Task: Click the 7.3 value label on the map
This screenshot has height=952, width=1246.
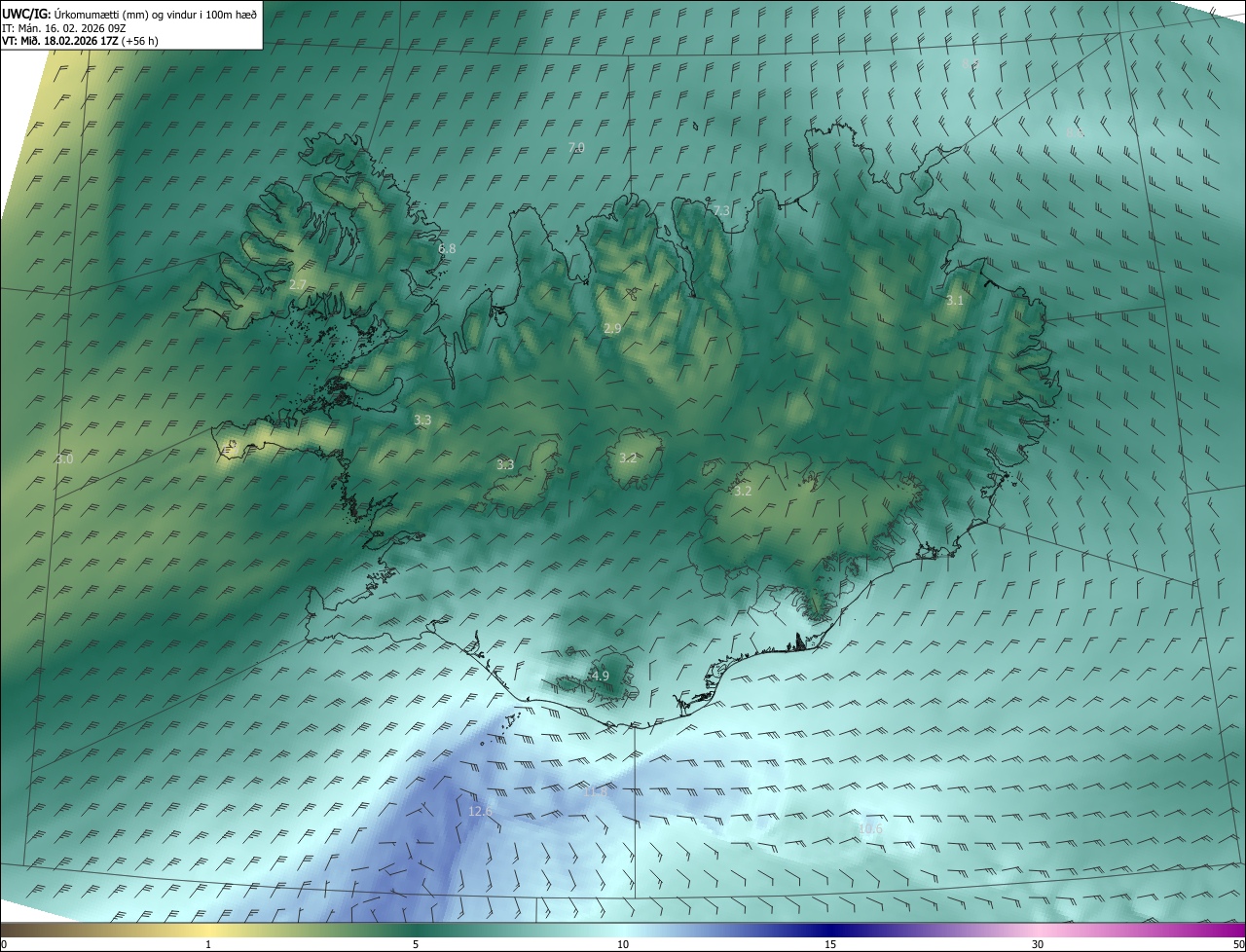Action: pyautogui.click(x=721, y=210)
